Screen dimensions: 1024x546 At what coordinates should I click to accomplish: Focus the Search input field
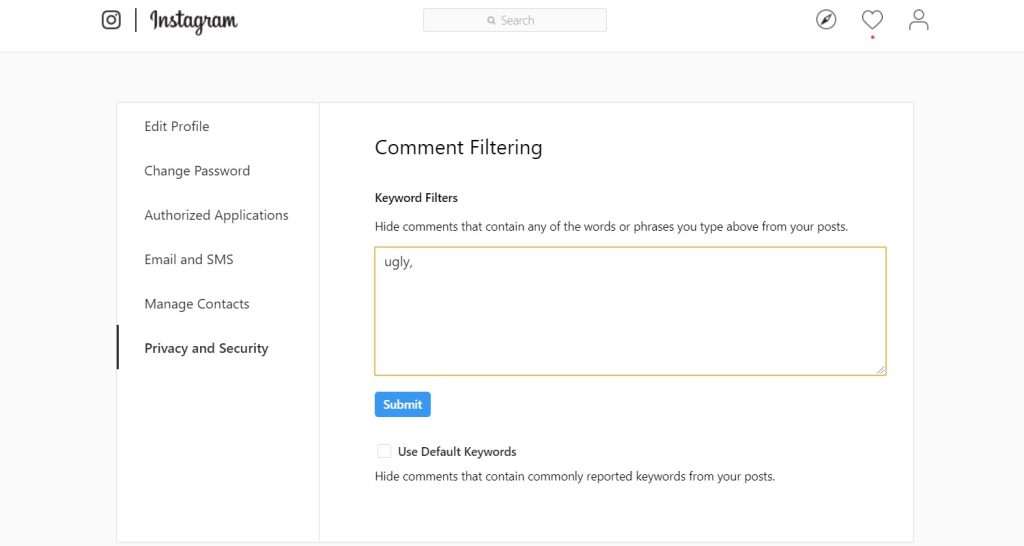(530, 21)
